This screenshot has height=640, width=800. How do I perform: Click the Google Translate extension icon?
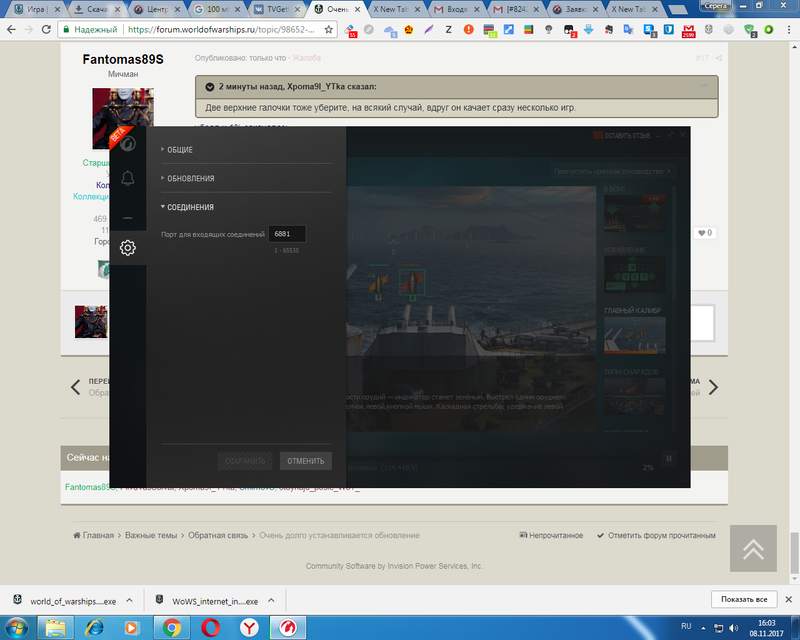(x=629, y=30)
